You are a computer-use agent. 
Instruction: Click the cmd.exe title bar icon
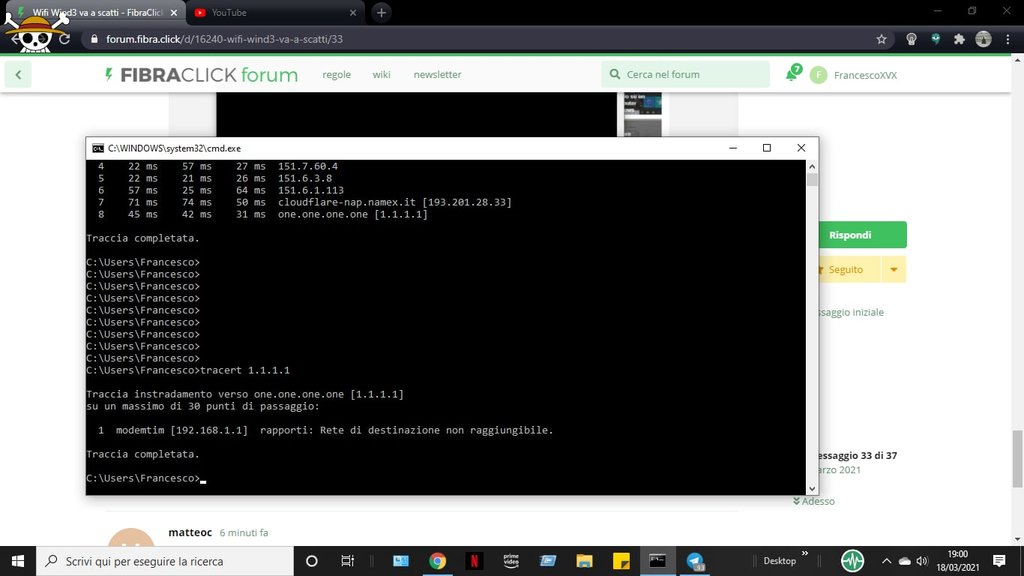(x=98, y=148)
